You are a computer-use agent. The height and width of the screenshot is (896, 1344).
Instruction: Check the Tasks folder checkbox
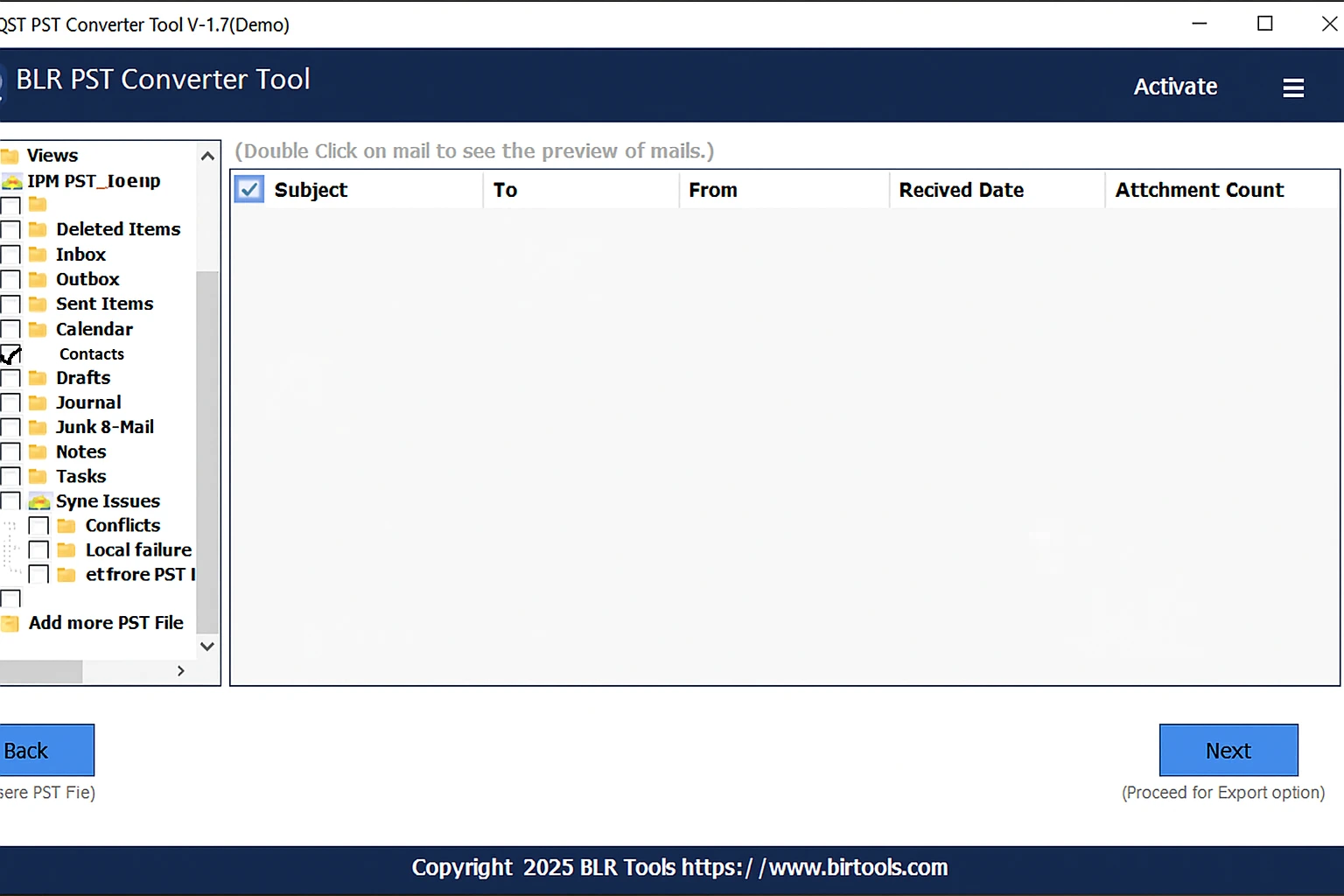click(10, 476)
